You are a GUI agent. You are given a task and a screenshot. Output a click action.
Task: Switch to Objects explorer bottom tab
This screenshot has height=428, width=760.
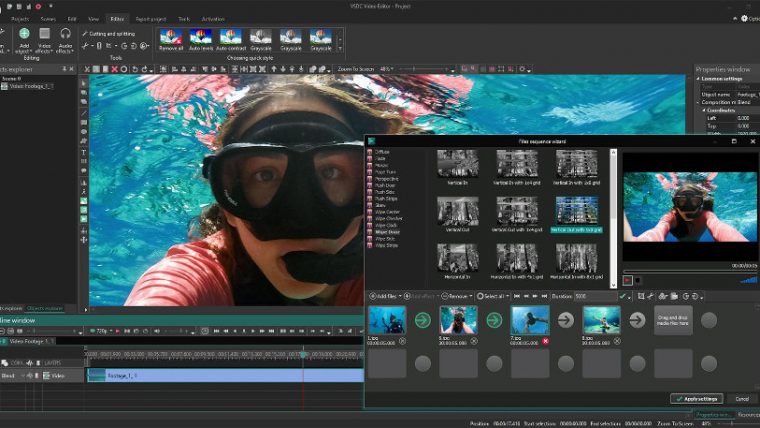45,308
